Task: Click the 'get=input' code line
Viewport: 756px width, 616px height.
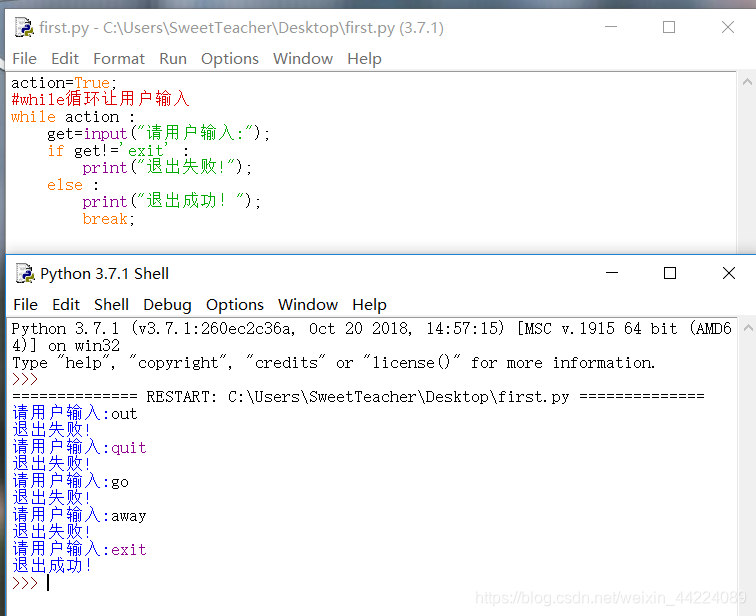Action: tap(159, 133)
